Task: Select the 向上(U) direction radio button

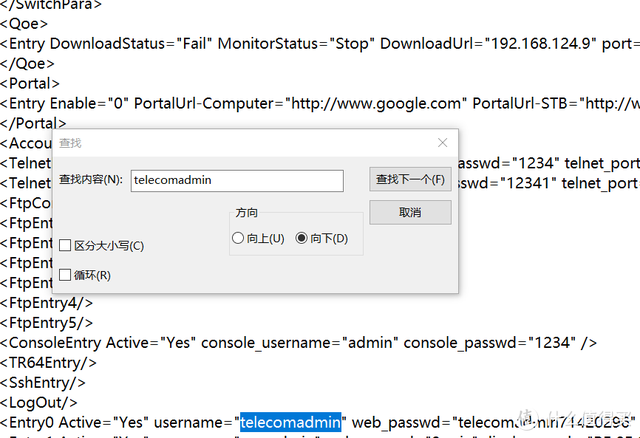Action: pyautogui.click(x=238, y=238)
